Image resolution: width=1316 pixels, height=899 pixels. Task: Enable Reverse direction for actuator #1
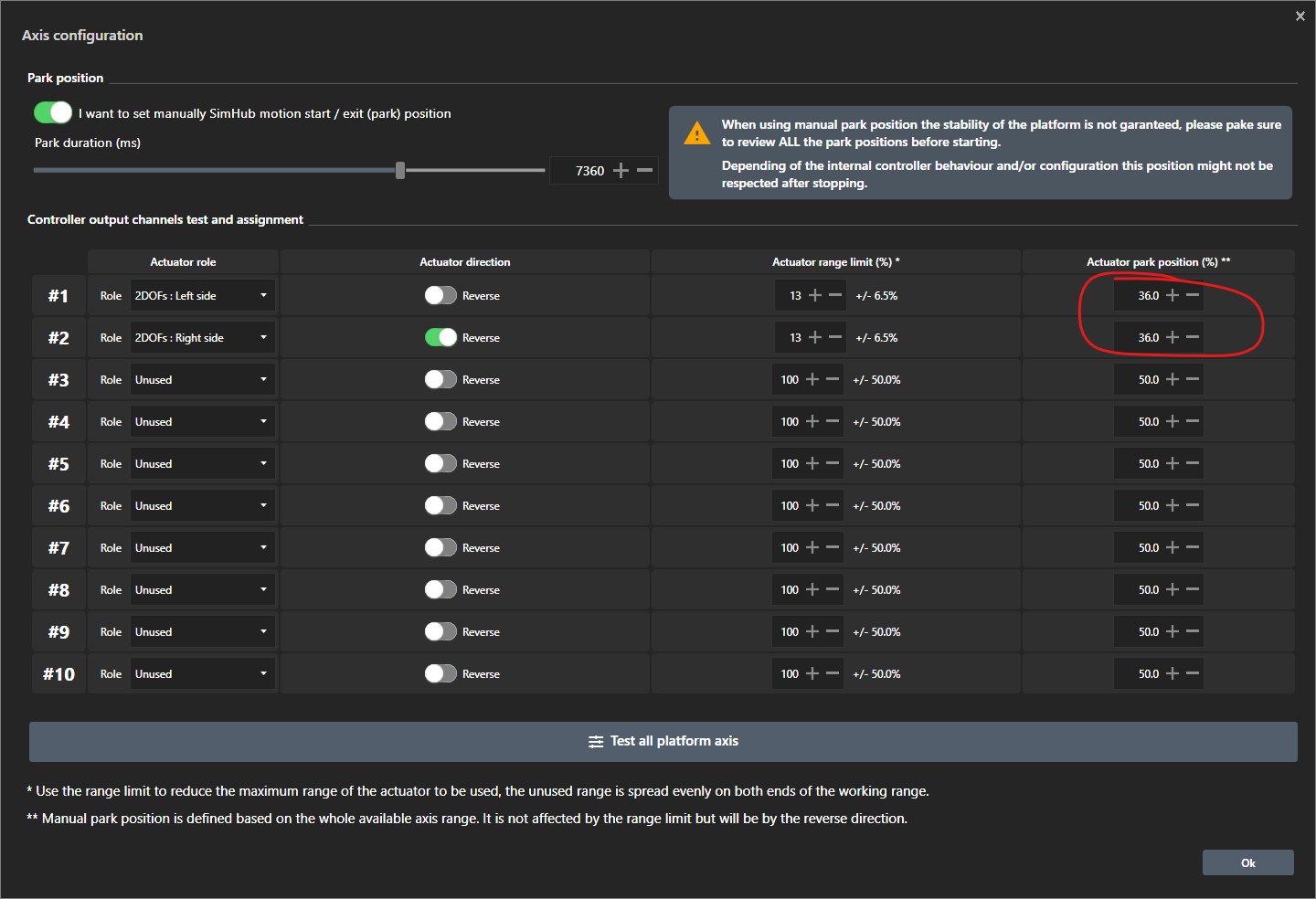(440, 296)
